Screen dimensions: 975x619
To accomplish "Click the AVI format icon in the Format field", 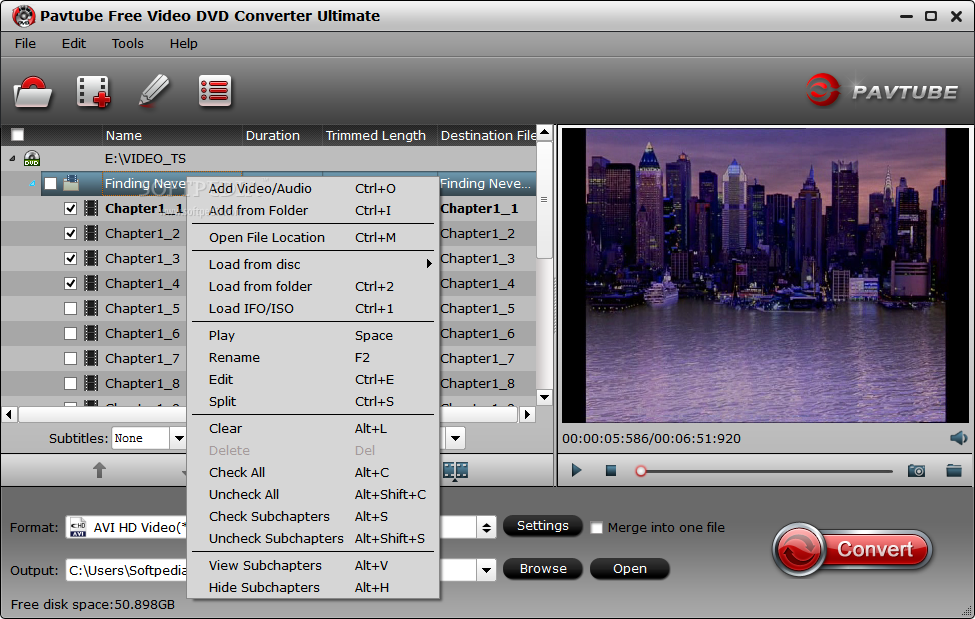I will pyautogui.click(x=78, y=528).
